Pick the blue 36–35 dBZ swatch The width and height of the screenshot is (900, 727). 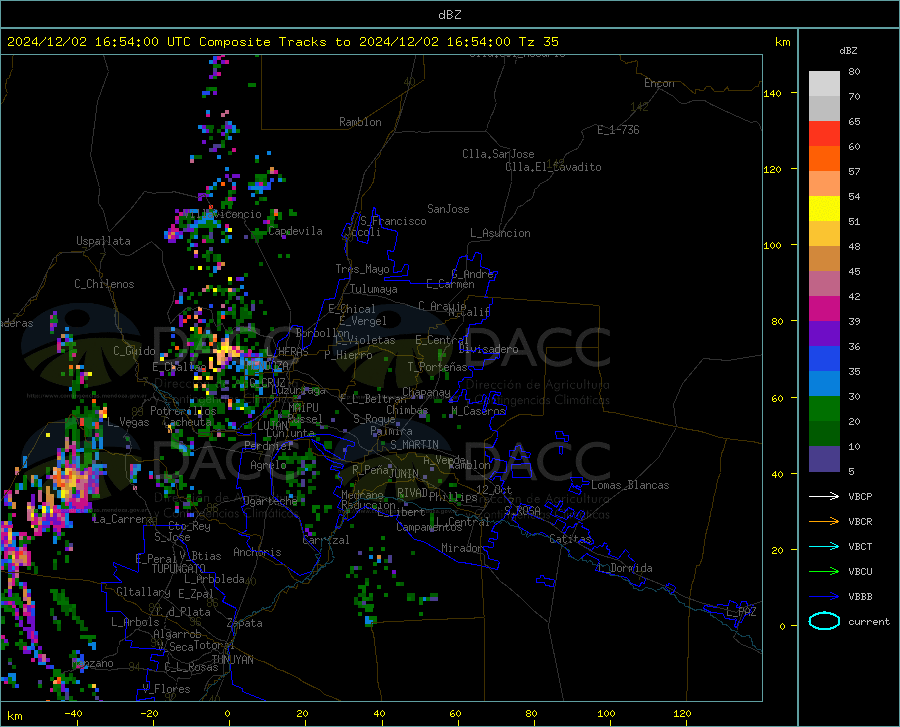click(x=824, y=359)
